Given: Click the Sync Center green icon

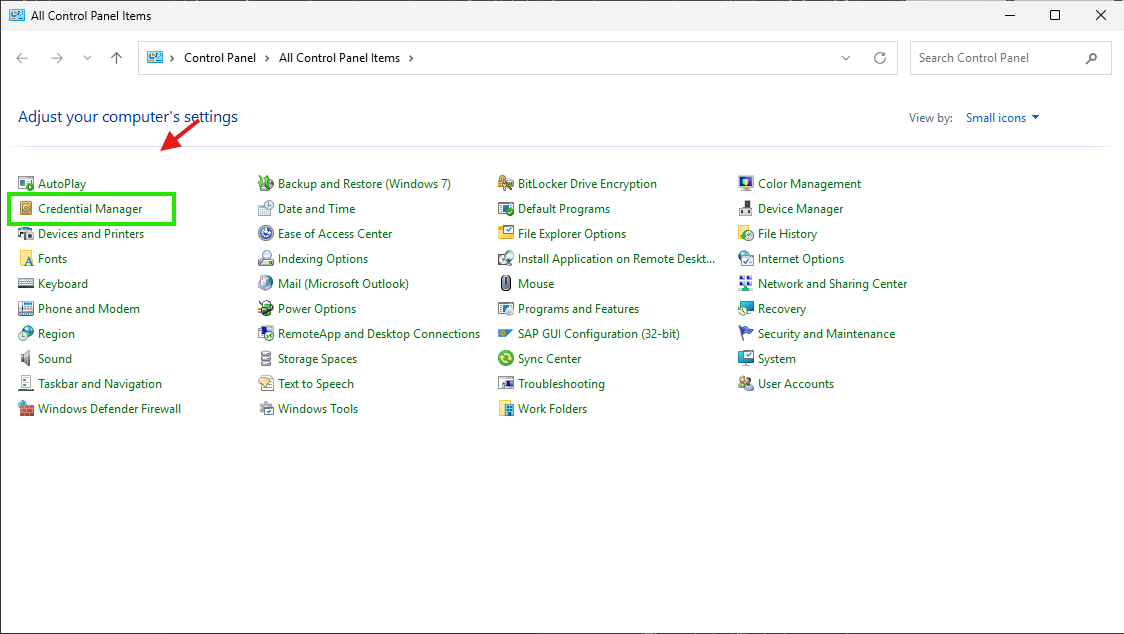Looking at the screenshot, I should [x=506, y=359].
